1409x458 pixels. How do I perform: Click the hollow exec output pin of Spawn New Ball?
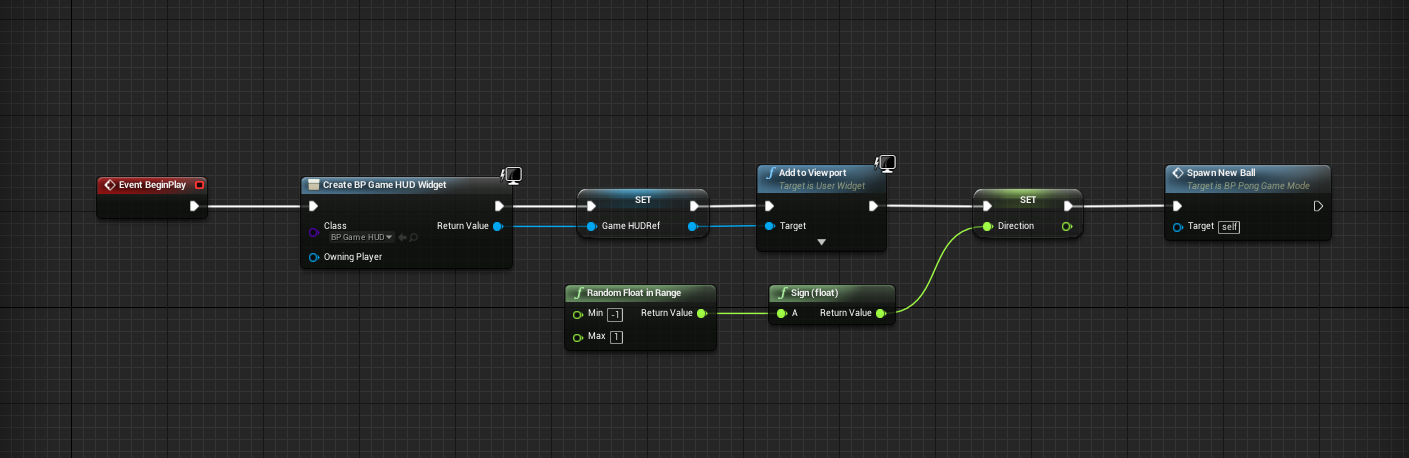1319,207
